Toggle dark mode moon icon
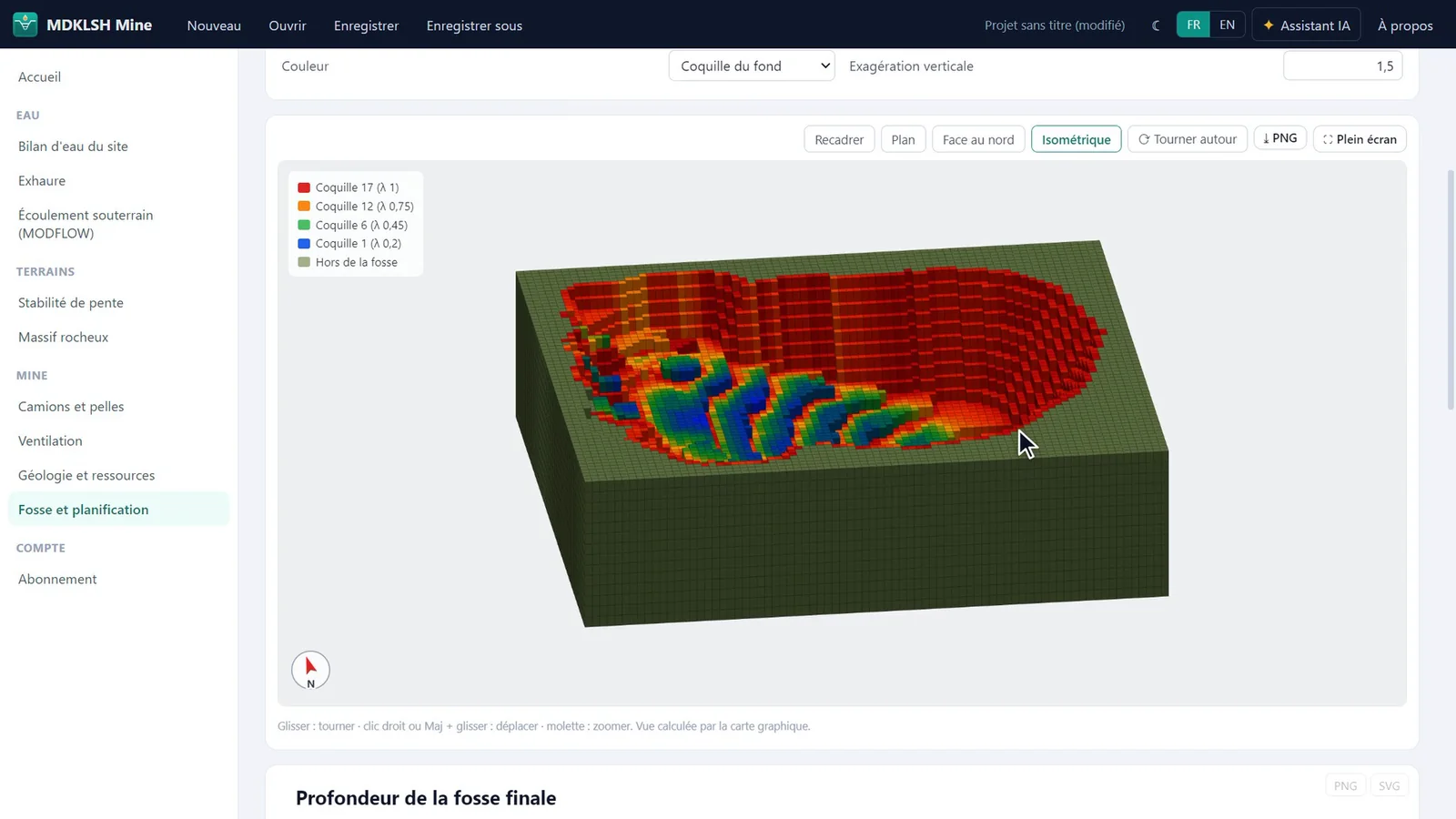This screenshot has height=819, width=1456. pos(1156,25)
